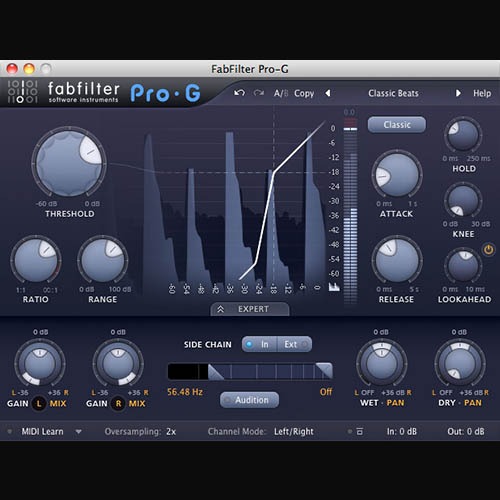
Task: Click the undo arrow icon
Action: [x=239, y=93]
